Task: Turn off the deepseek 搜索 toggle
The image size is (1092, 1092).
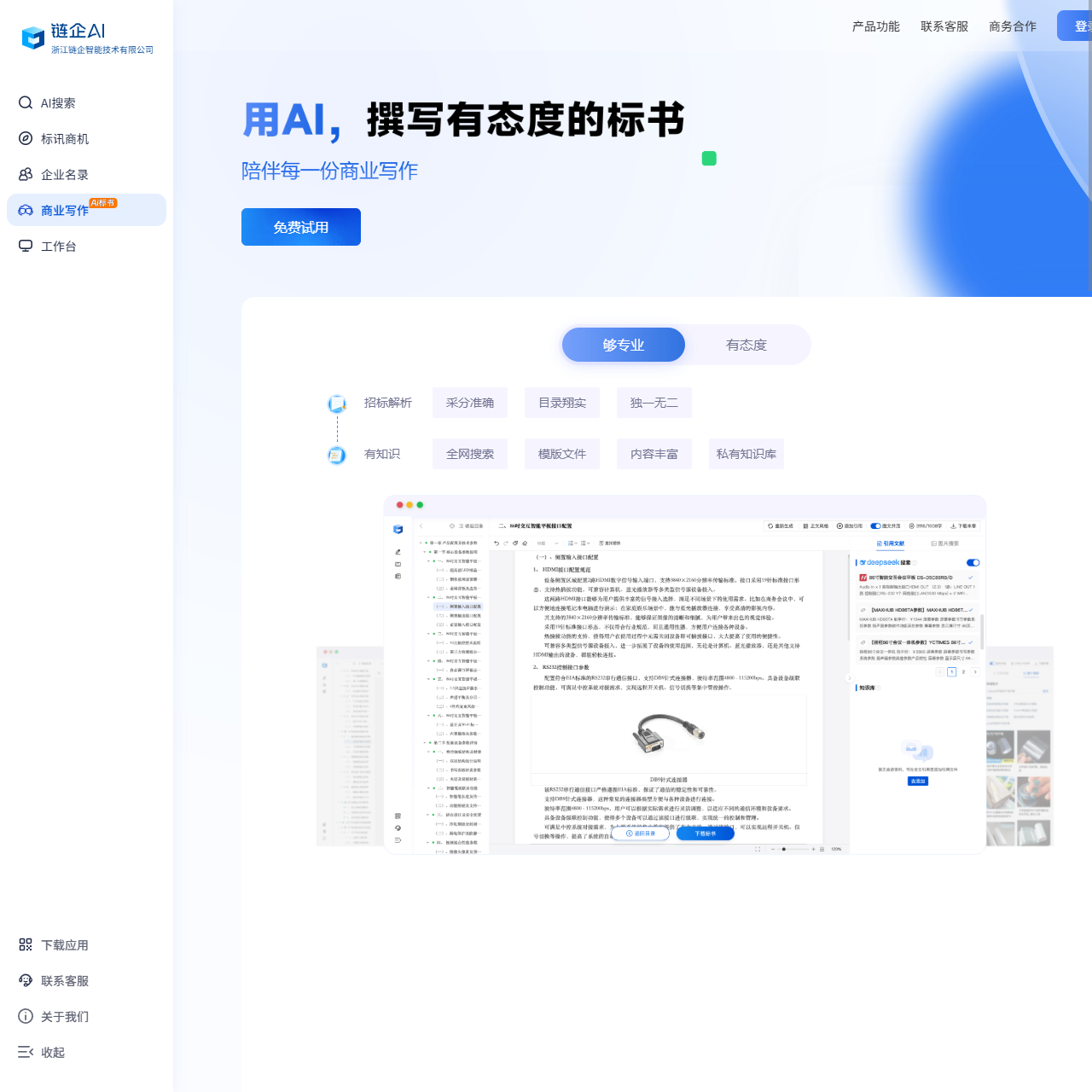Action: click(x=973, y=563)
